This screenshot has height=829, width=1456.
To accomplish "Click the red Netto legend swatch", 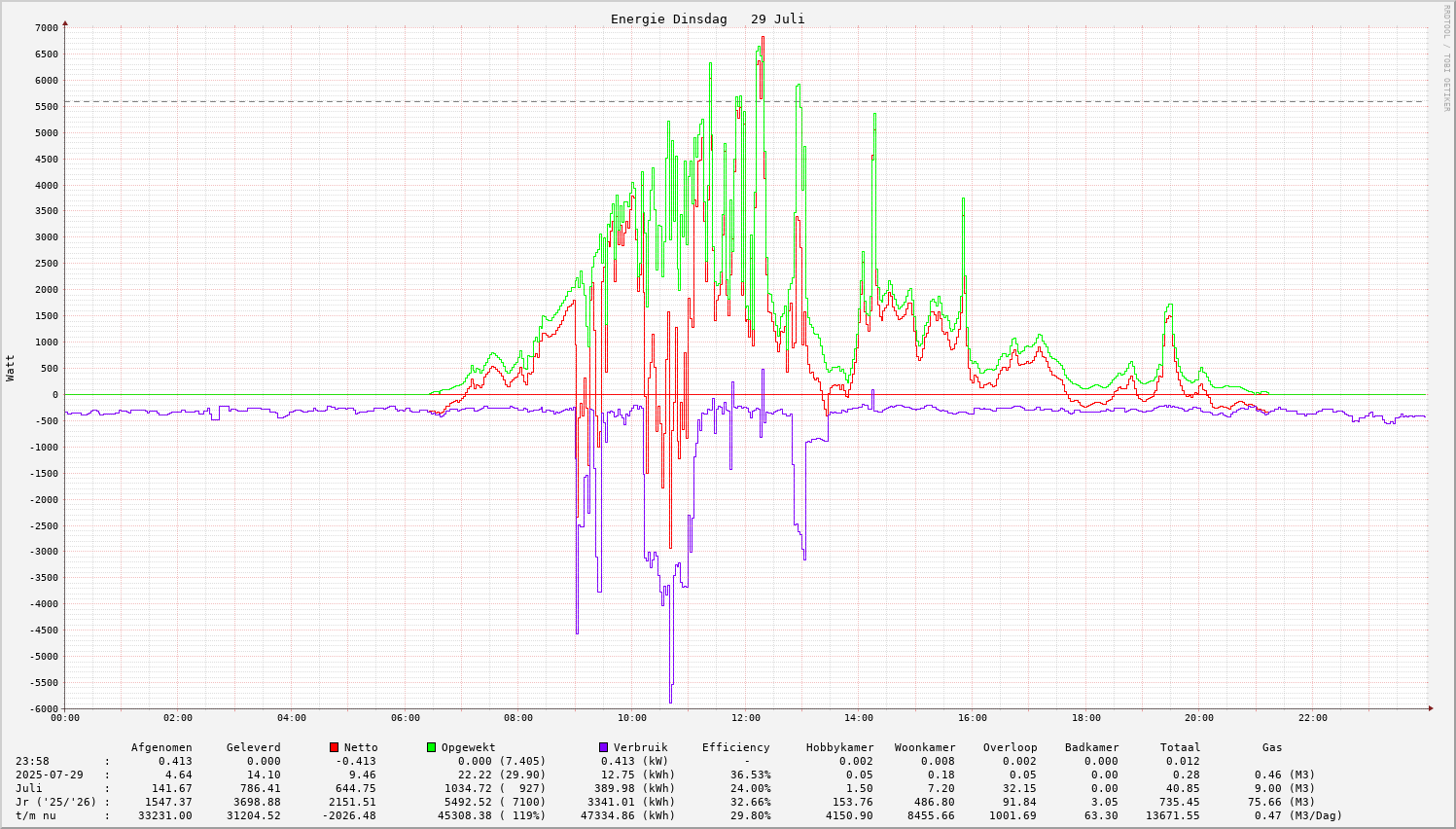I will pos(334,747).
